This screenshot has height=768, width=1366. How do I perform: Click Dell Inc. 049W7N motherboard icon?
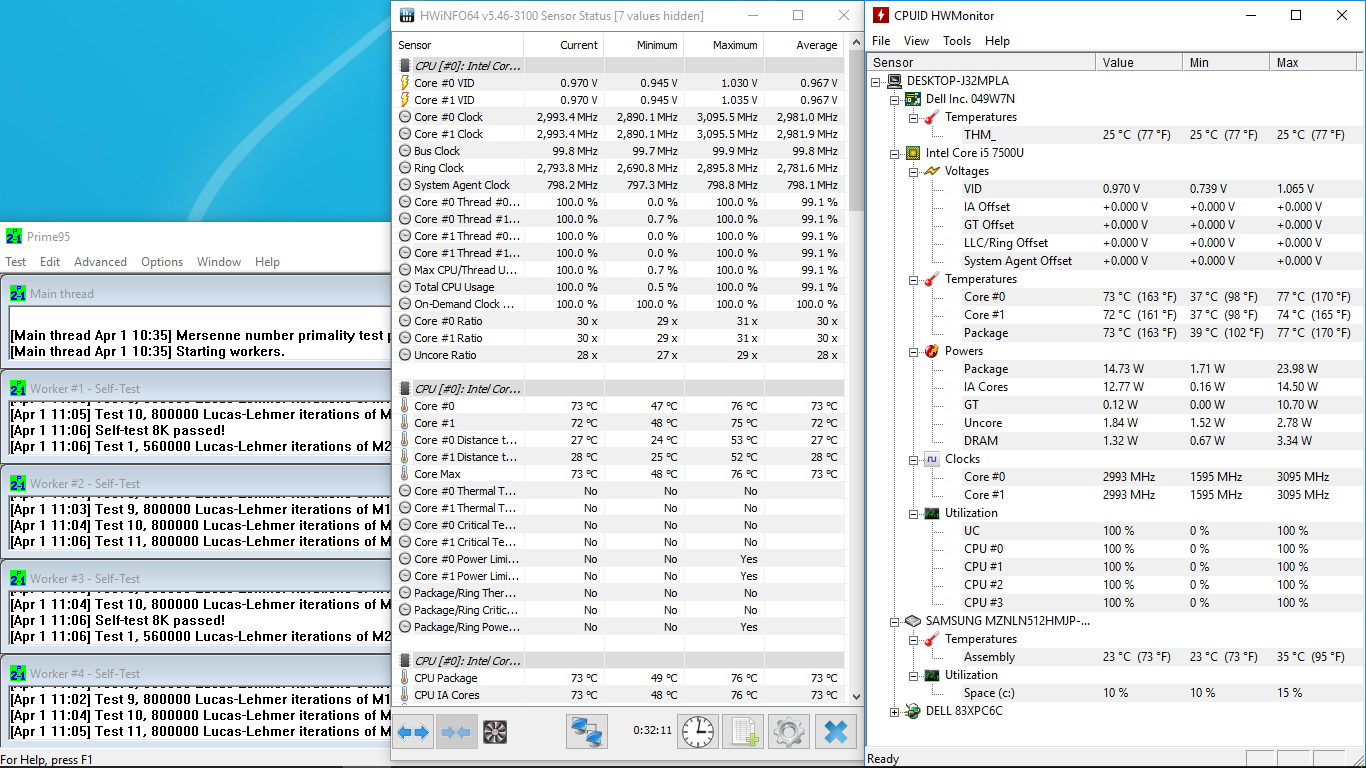pyautogui.click(x=913, y=99)
